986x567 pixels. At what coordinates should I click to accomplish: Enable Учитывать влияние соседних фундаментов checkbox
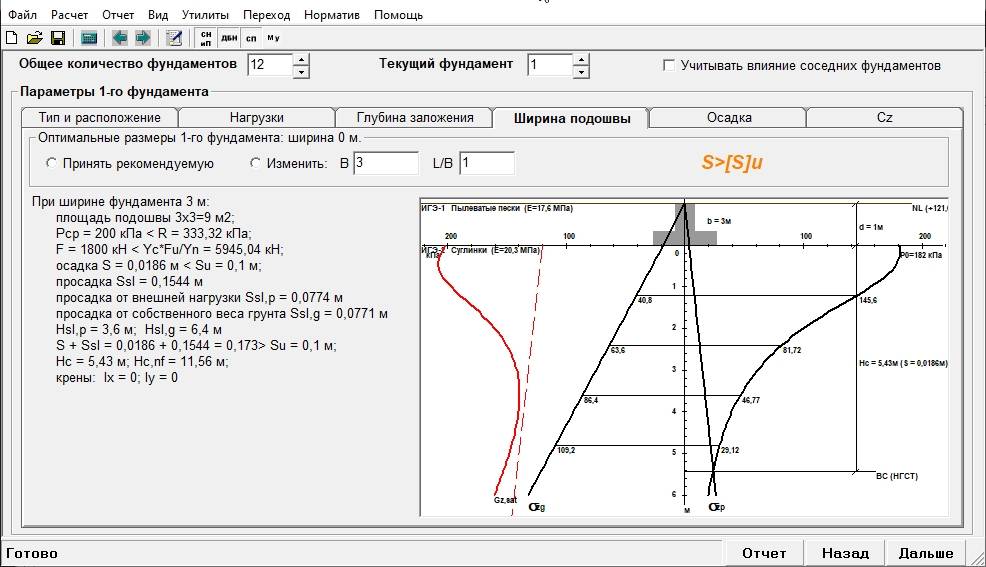coord(669,65)
